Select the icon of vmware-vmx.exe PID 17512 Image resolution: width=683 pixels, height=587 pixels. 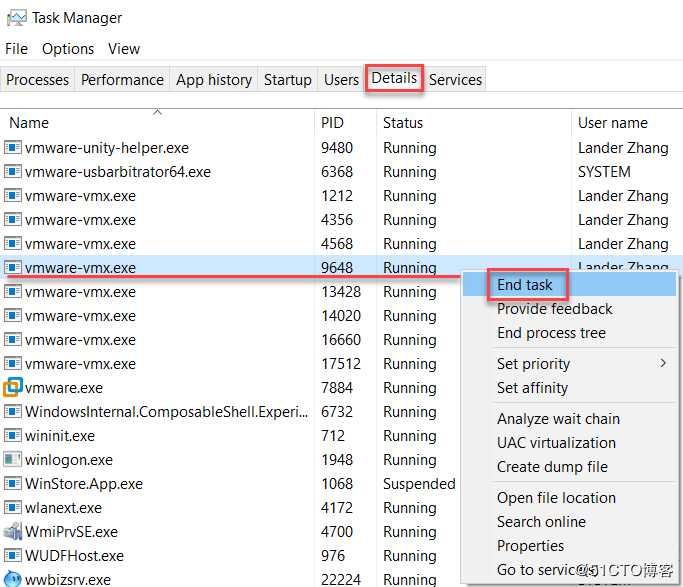click(x=13, y=363)
